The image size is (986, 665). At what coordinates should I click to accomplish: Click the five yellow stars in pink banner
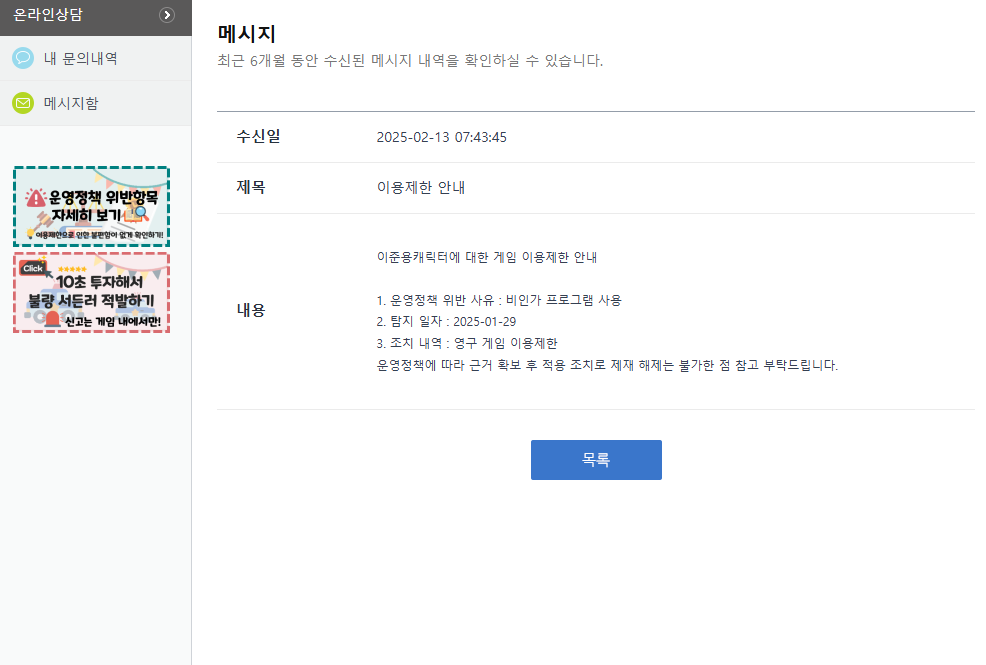point(72,269)
